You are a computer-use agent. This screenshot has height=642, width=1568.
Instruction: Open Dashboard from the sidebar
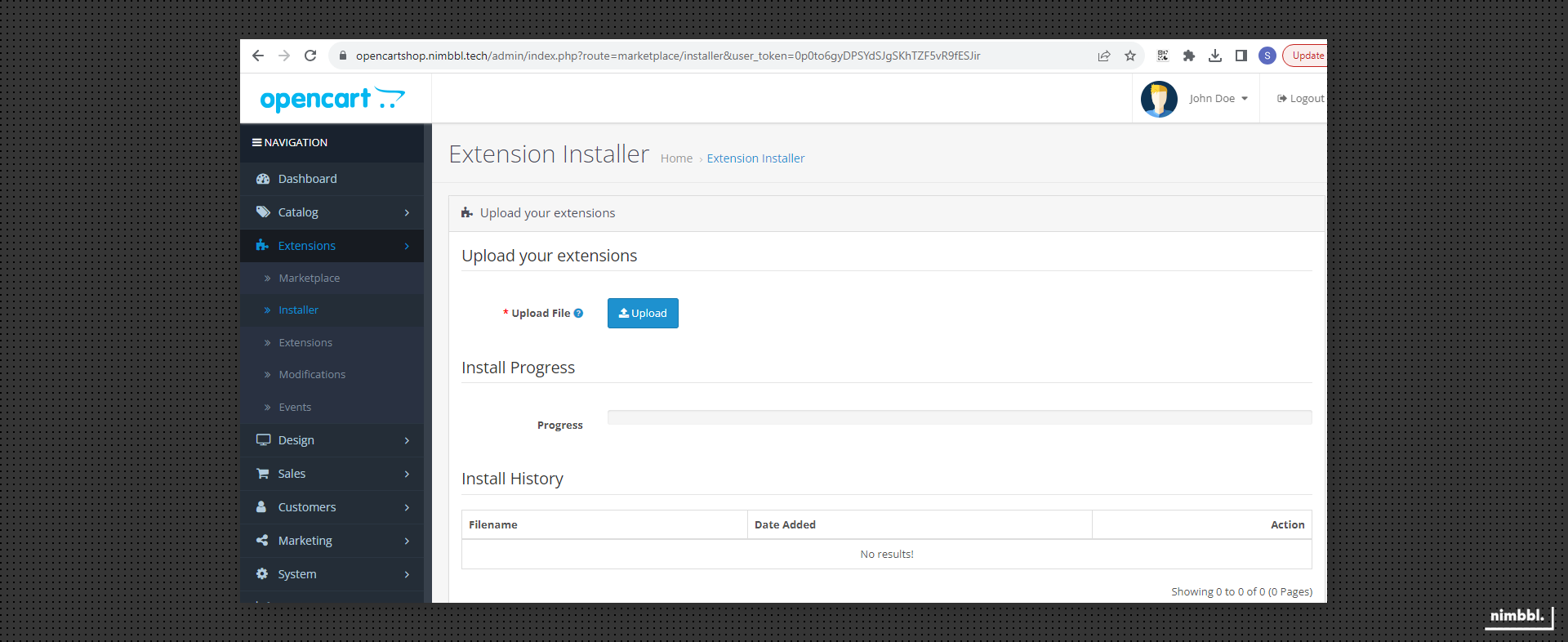[332, 179]
